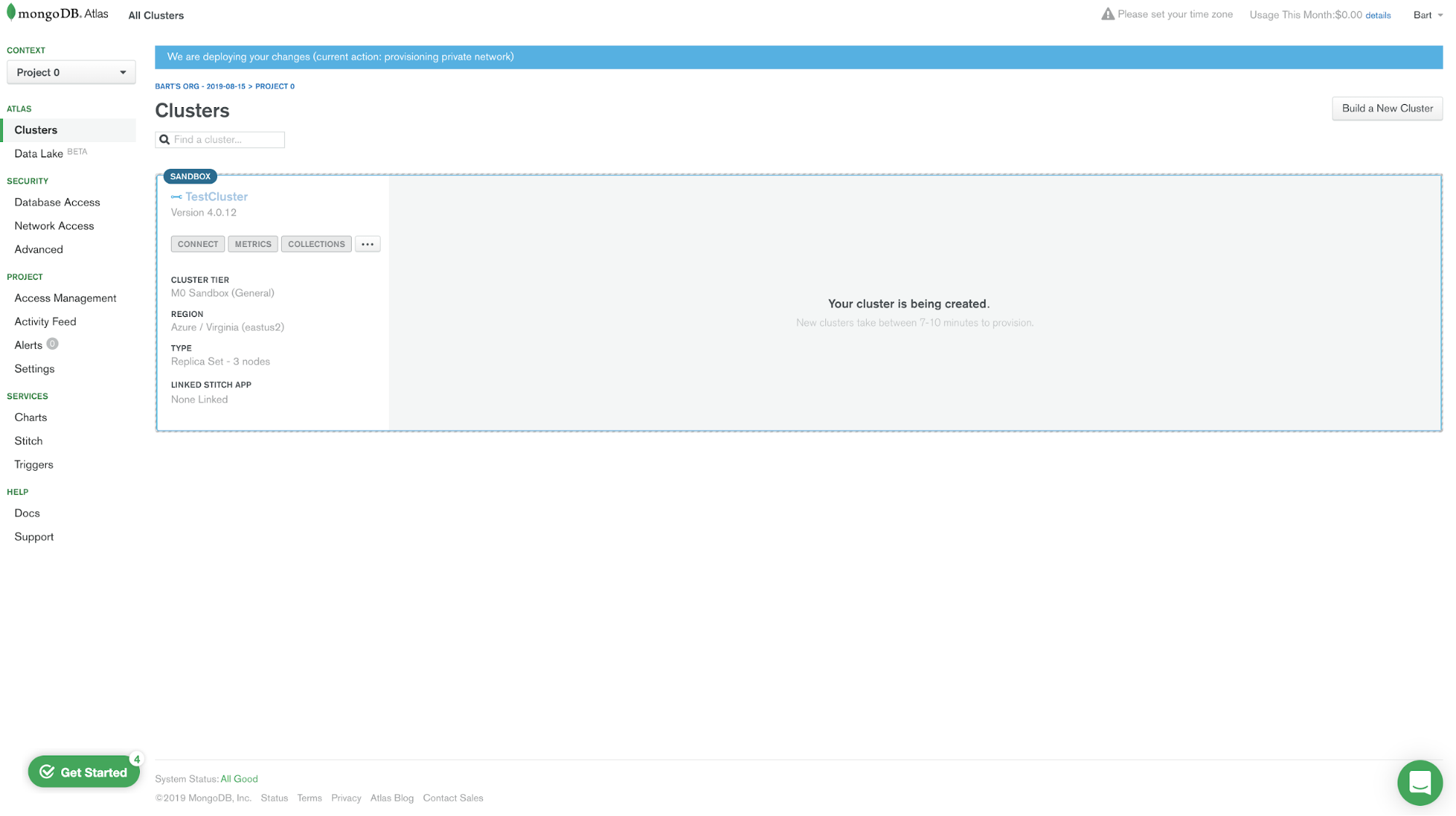Image resolution: width=1456 pixels, height=816 pixels.
Task: Open Alerts in the sidebar
Action: click(28, 345)
